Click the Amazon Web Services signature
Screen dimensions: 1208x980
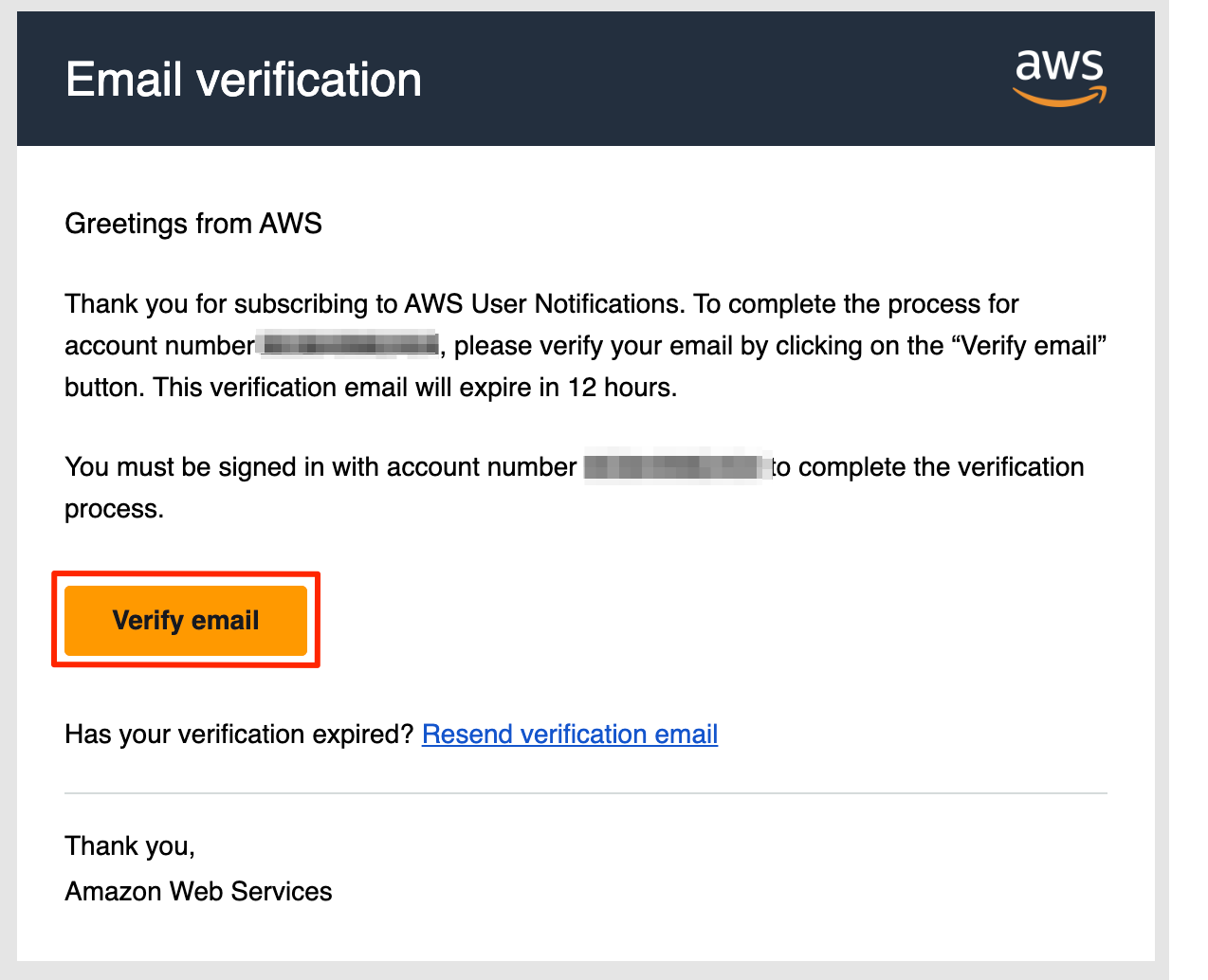point(198,892)
